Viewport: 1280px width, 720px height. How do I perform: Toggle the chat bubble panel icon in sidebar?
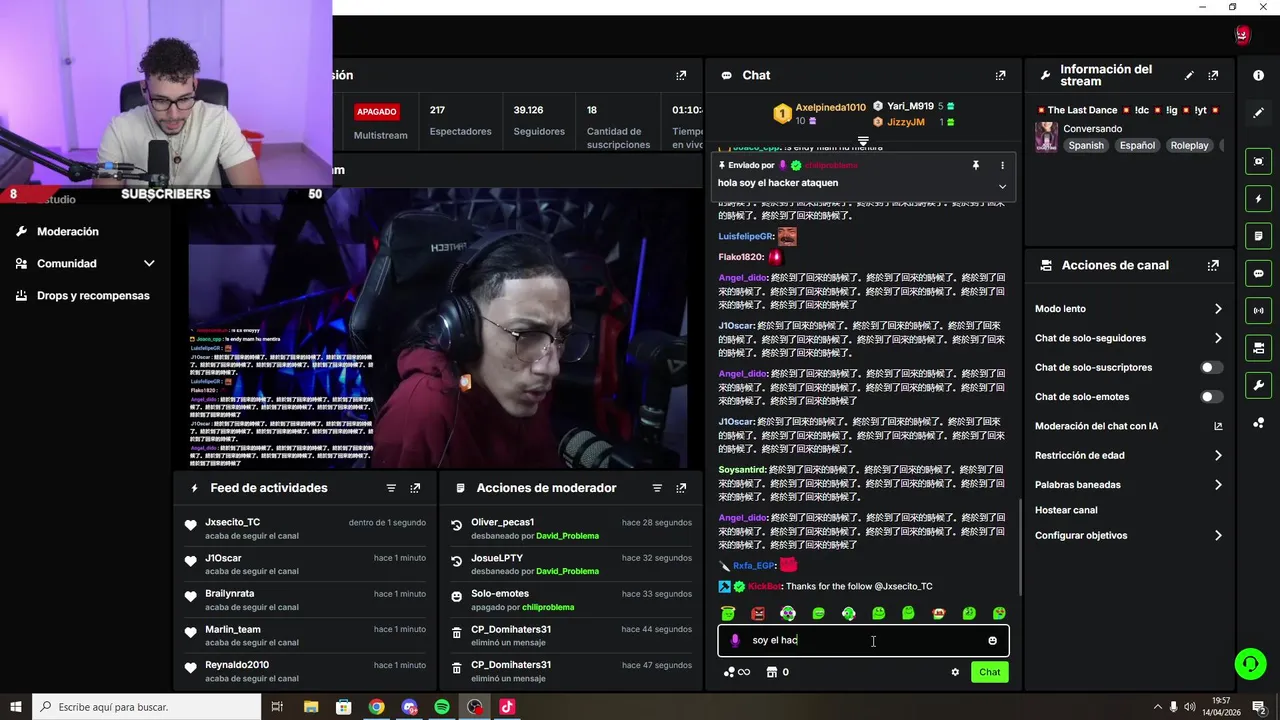(x=1258, y=273)
